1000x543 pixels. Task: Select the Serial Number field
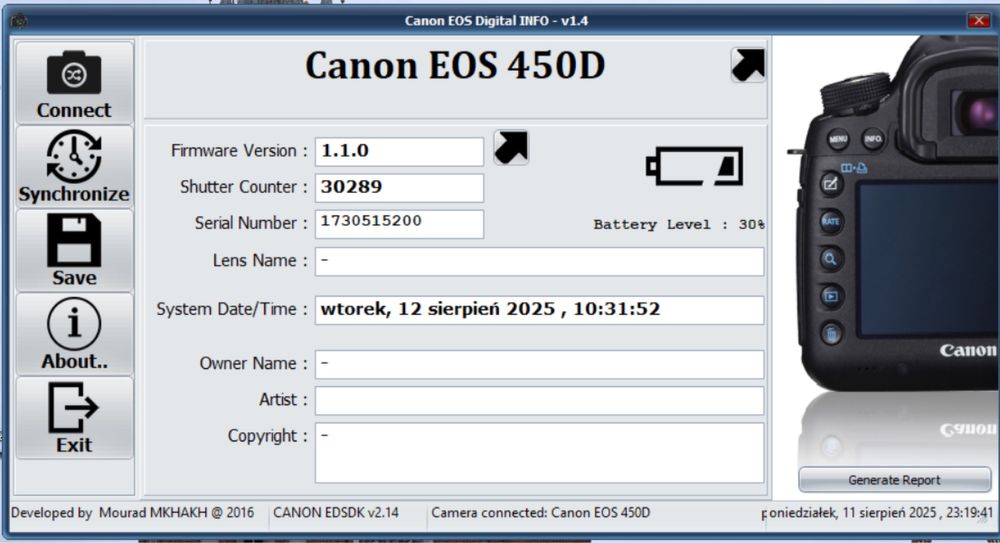click(399, 224)
